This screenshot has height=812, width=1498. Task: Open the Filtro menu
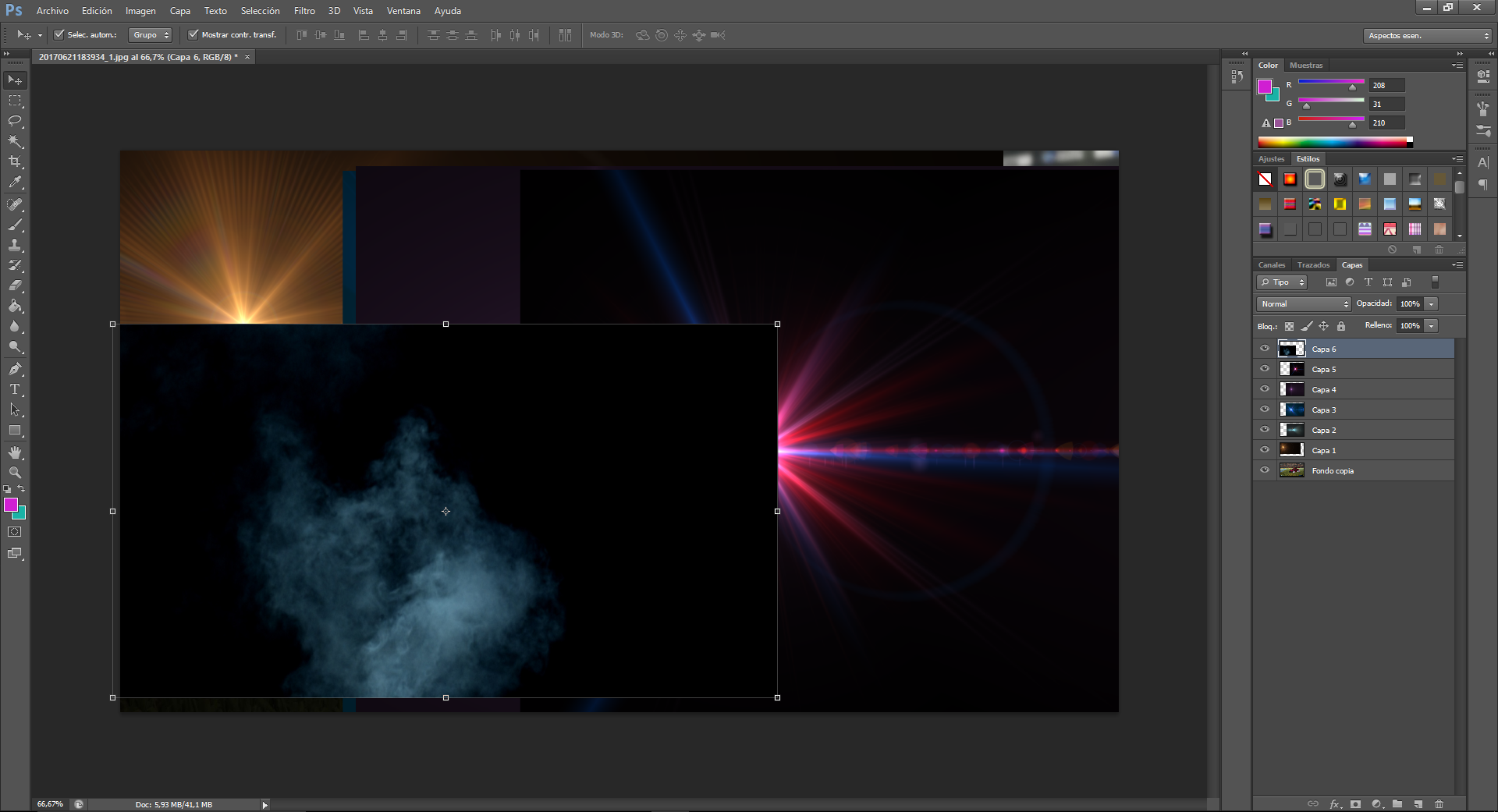point(304,11)
